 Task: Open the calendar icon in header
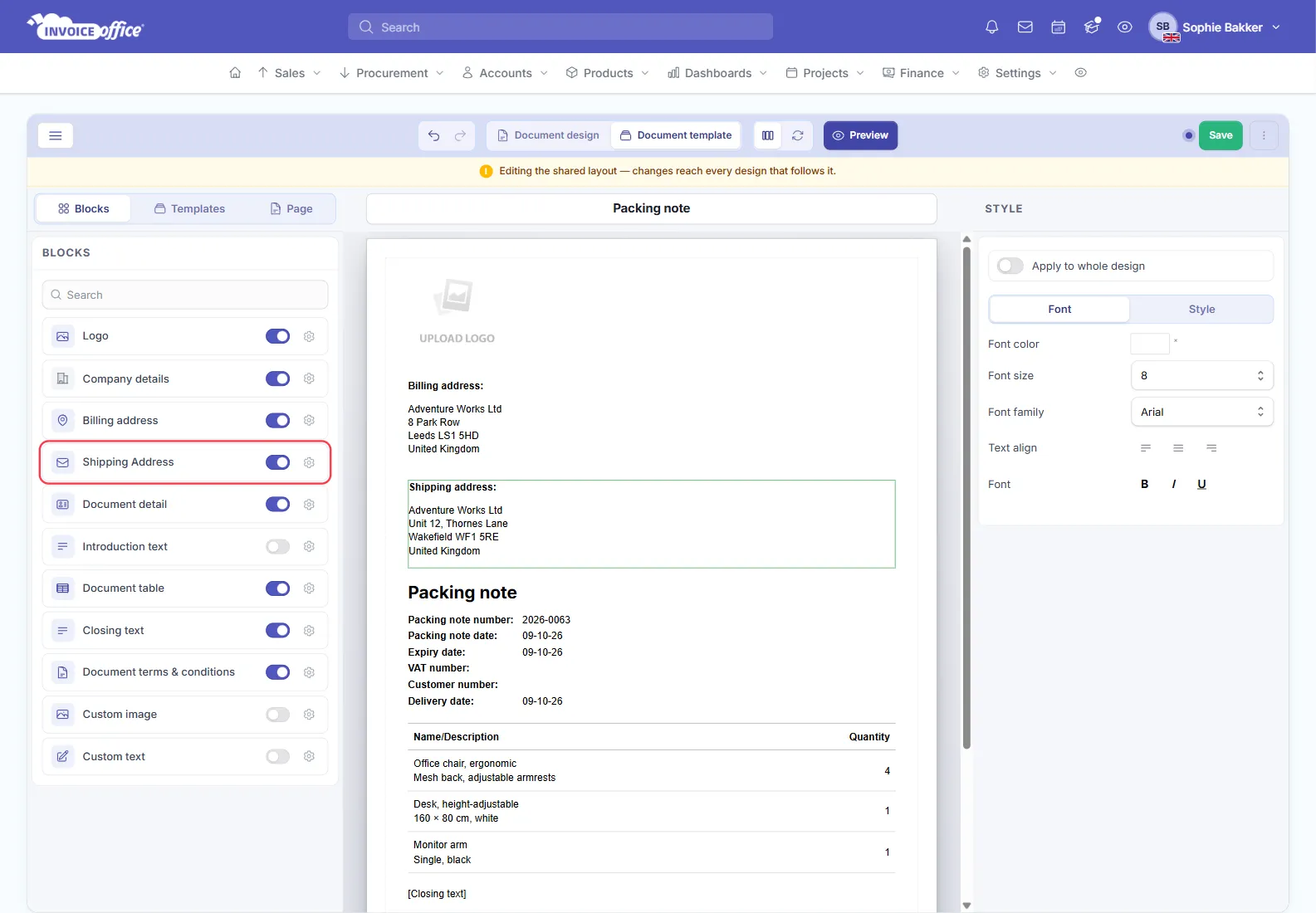pos(1059,27)
